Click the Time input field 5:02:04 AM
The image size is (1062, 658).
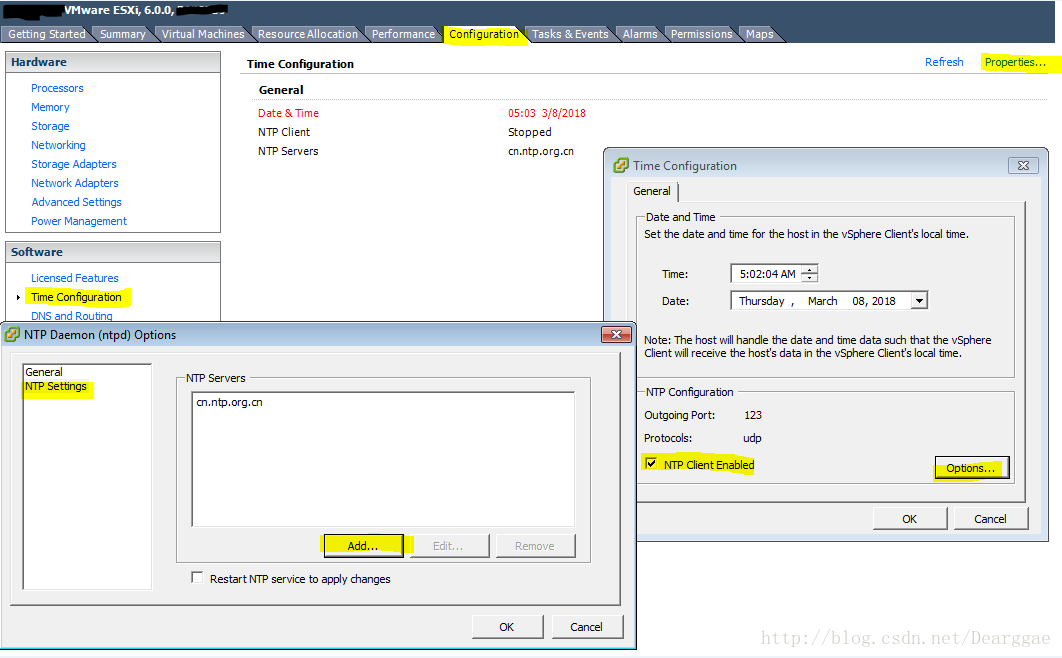767,273
